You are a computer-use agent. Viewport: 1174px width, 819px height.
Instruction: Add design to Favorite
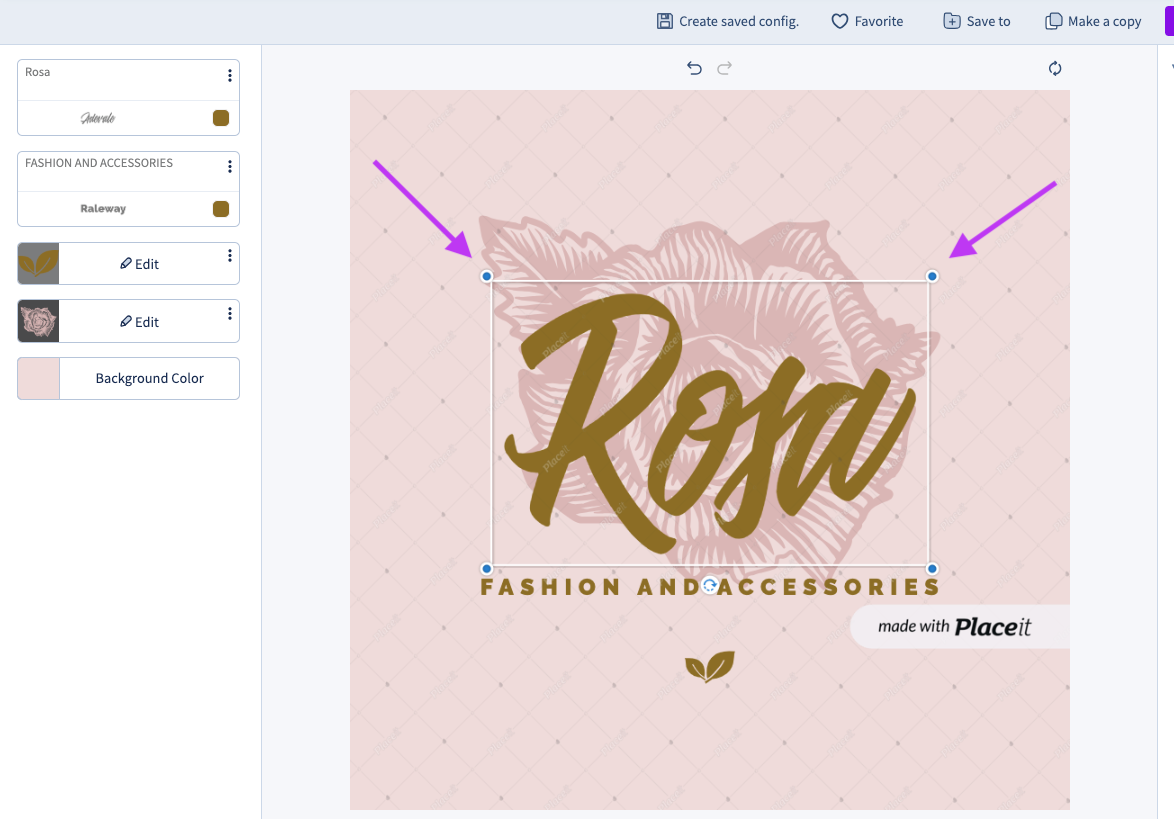(867, 21)
